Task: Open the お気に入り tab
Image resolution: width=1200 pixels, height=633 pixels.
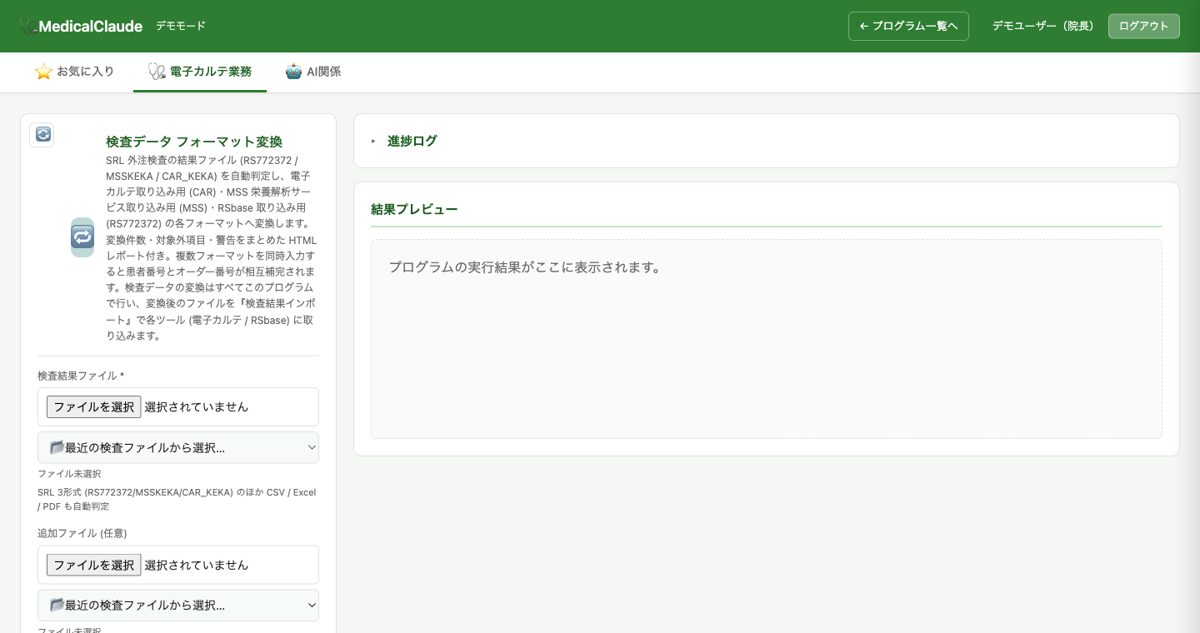Action: pos(74,72)
